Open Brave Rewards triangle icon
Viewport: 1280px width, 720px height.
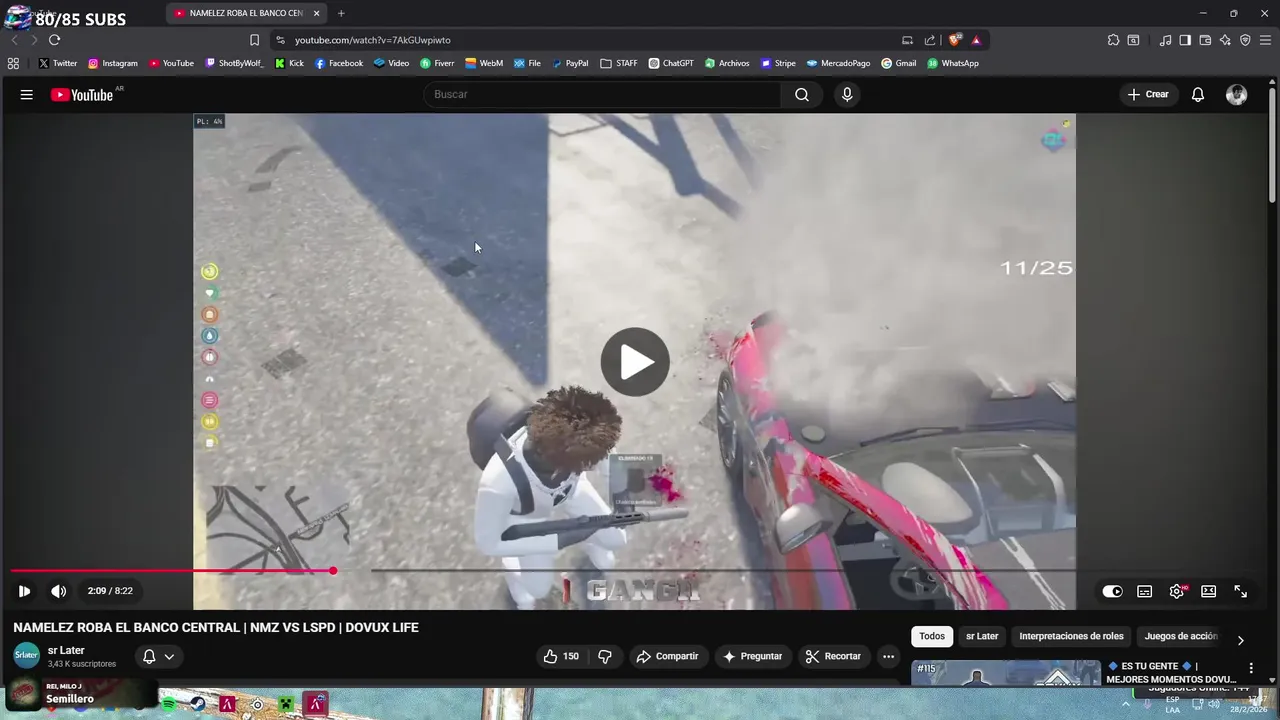(x=976, y=40)
